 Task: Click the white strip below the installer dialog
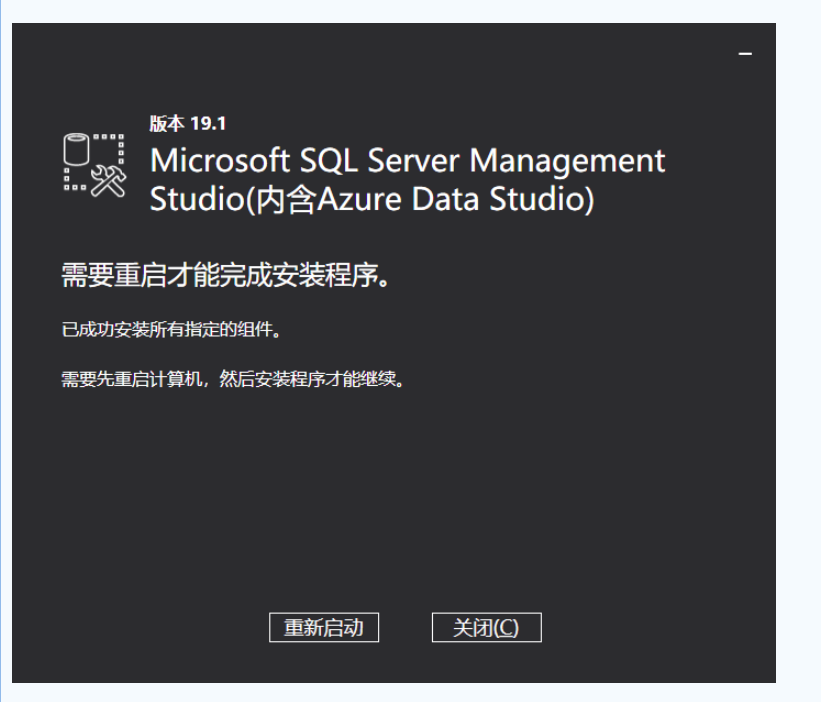[394, 693]
